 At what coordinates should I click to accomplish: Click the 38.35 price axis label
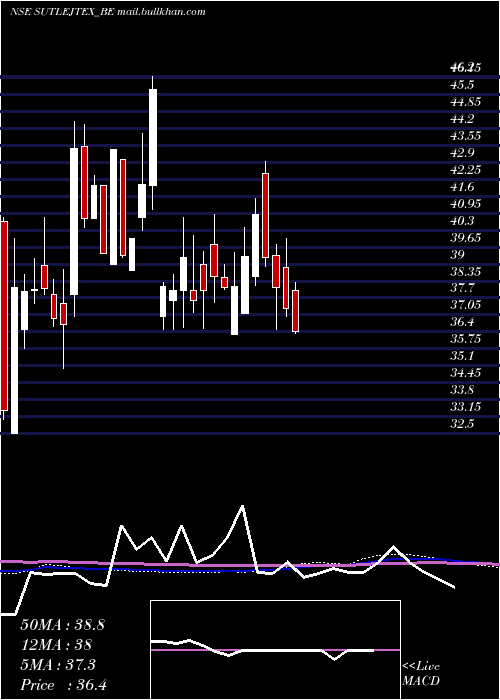(x=466, y=272)
